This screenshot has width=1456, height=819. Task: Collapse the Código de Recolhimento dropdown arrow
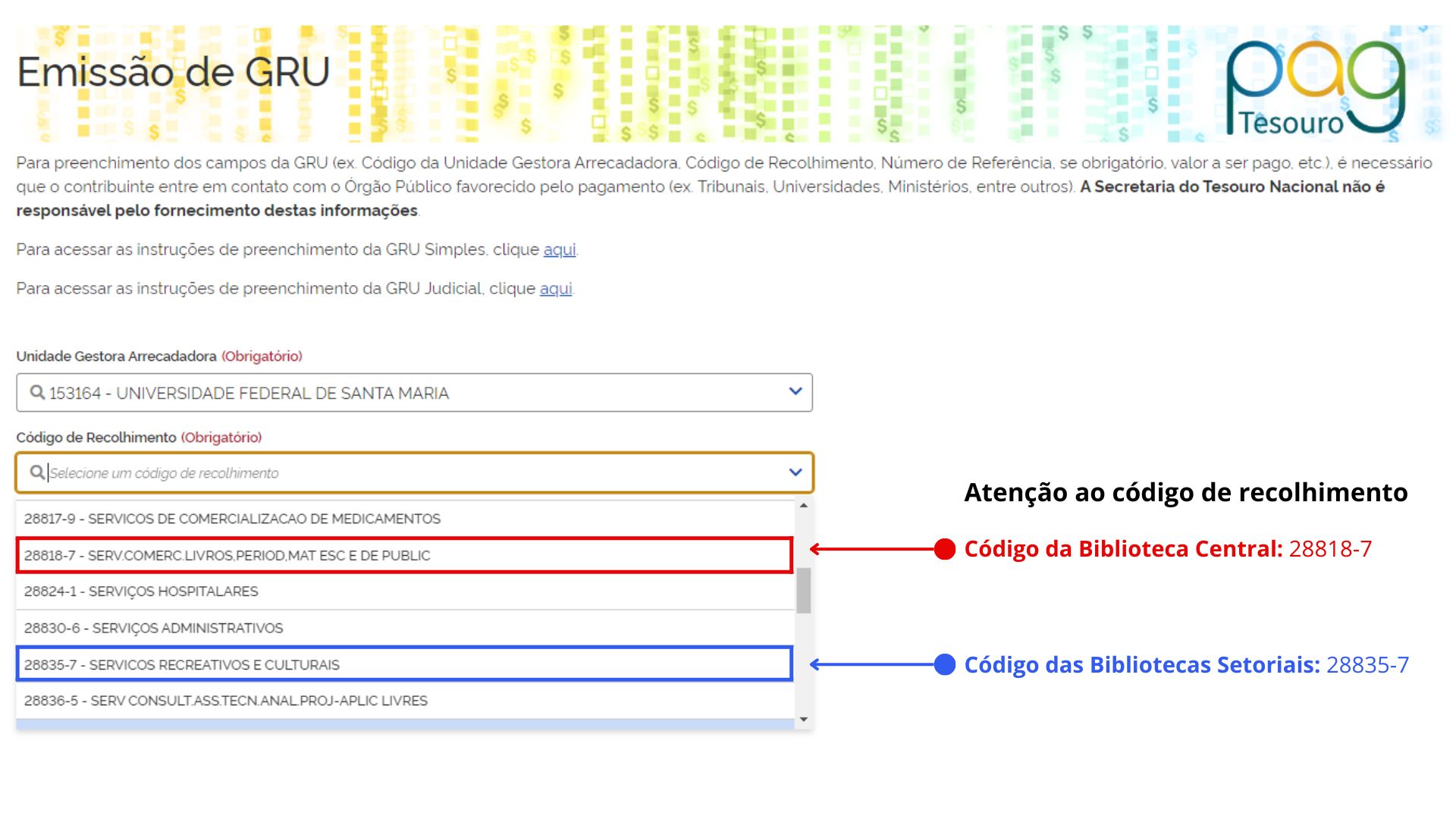795,472
